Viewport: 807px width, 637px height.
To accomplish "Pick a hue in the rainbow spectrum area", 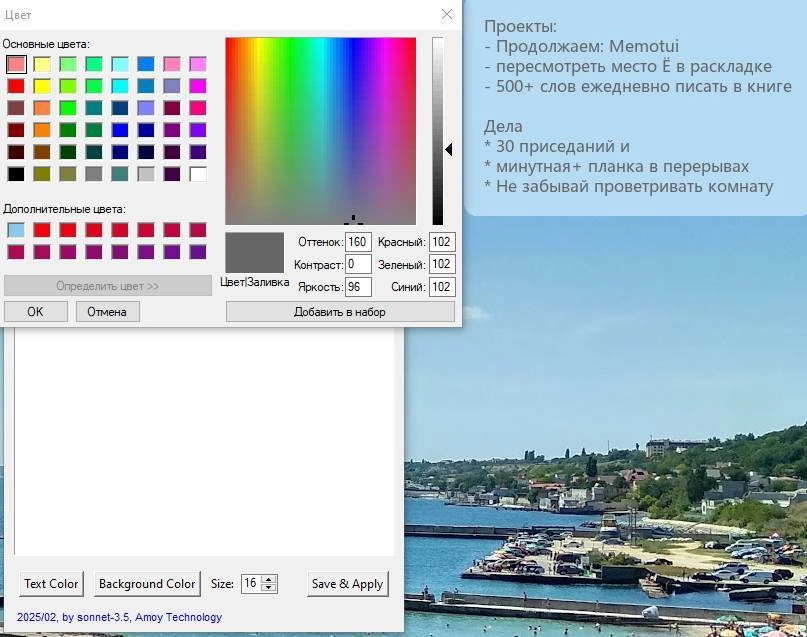I will click(321, 131).
